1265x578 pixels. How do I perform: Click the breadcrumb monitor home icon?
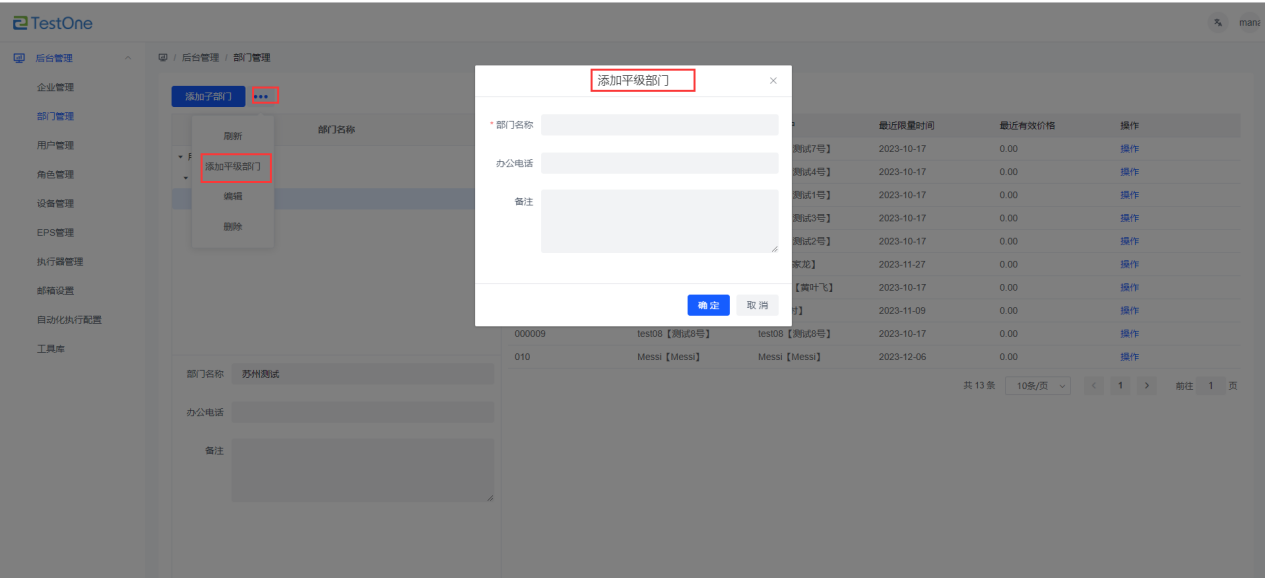(x=163, y=58)
